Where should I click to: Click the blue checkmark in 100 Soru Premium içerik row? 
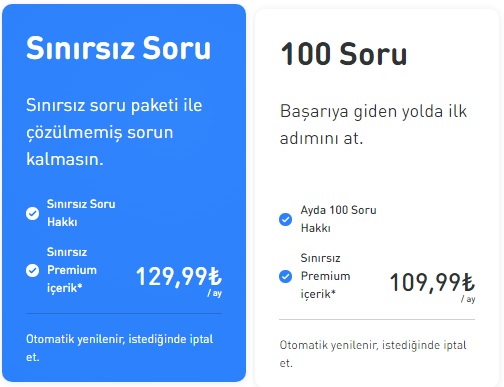point(285,276)
